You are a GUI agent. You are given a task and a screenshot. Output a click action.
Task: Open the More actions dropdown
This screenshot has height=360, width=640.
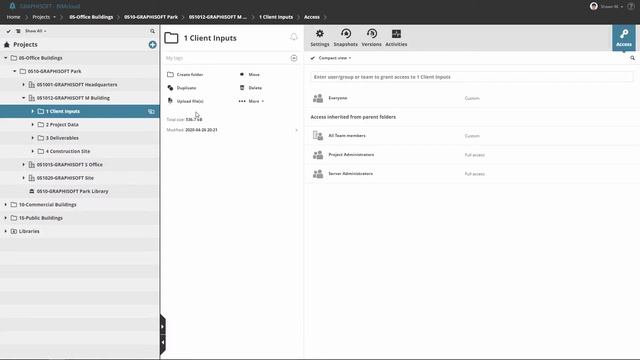pyautogui.click(x=251, y=101)
